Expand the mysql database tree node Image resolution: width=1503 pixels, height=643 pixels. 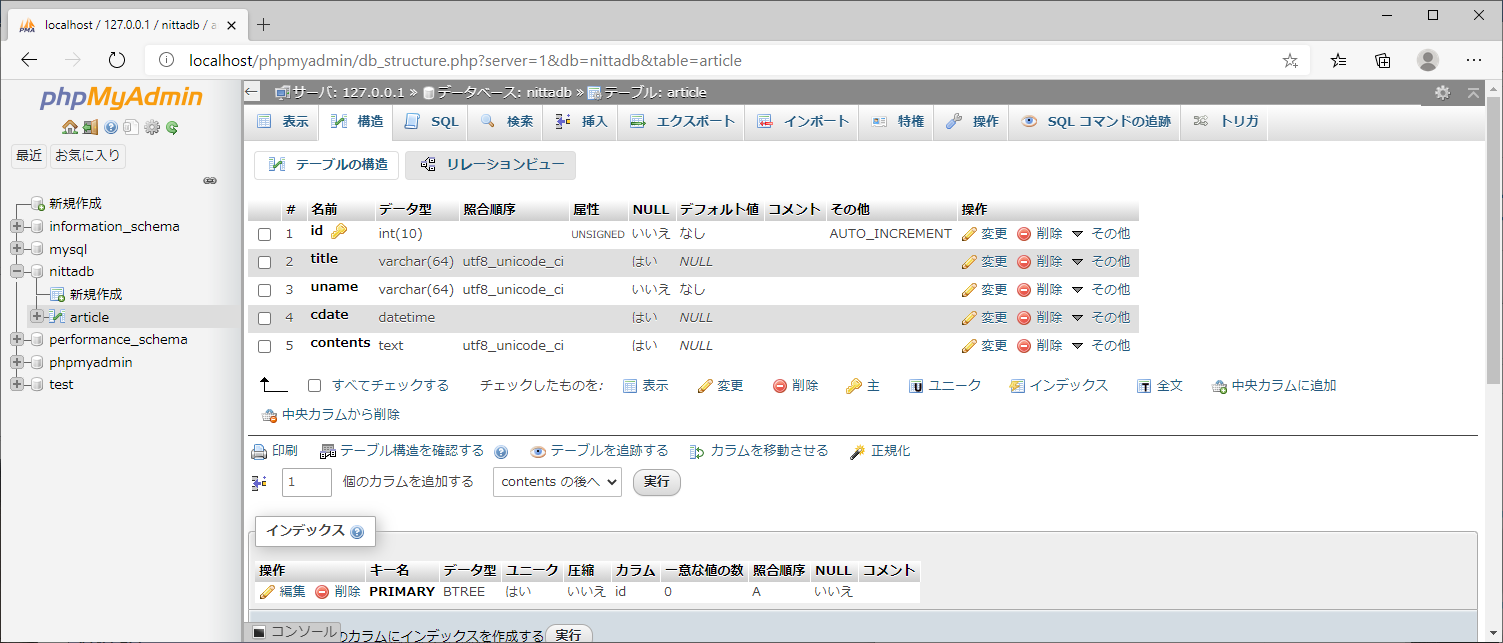tap(17, 249)
